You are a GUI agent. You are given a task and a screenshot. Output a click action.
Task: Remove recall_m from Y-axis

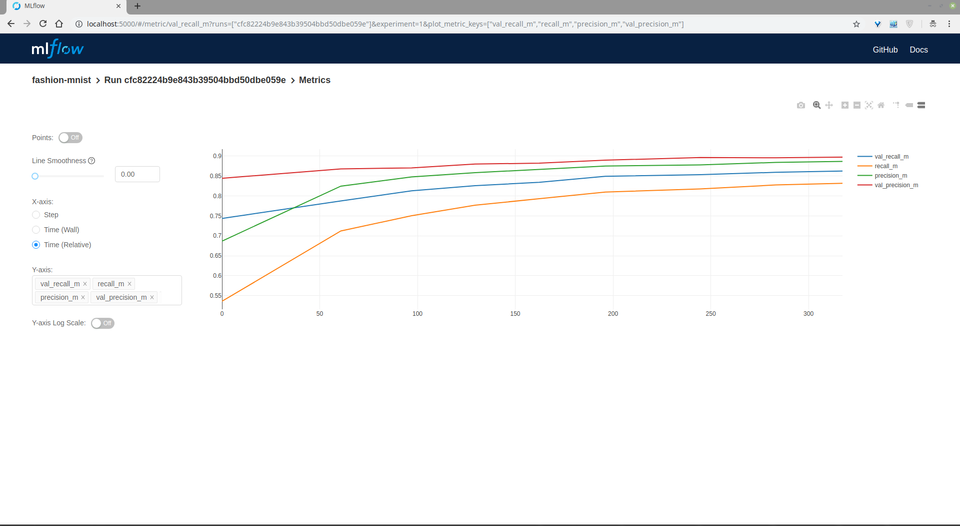(129, 284)
